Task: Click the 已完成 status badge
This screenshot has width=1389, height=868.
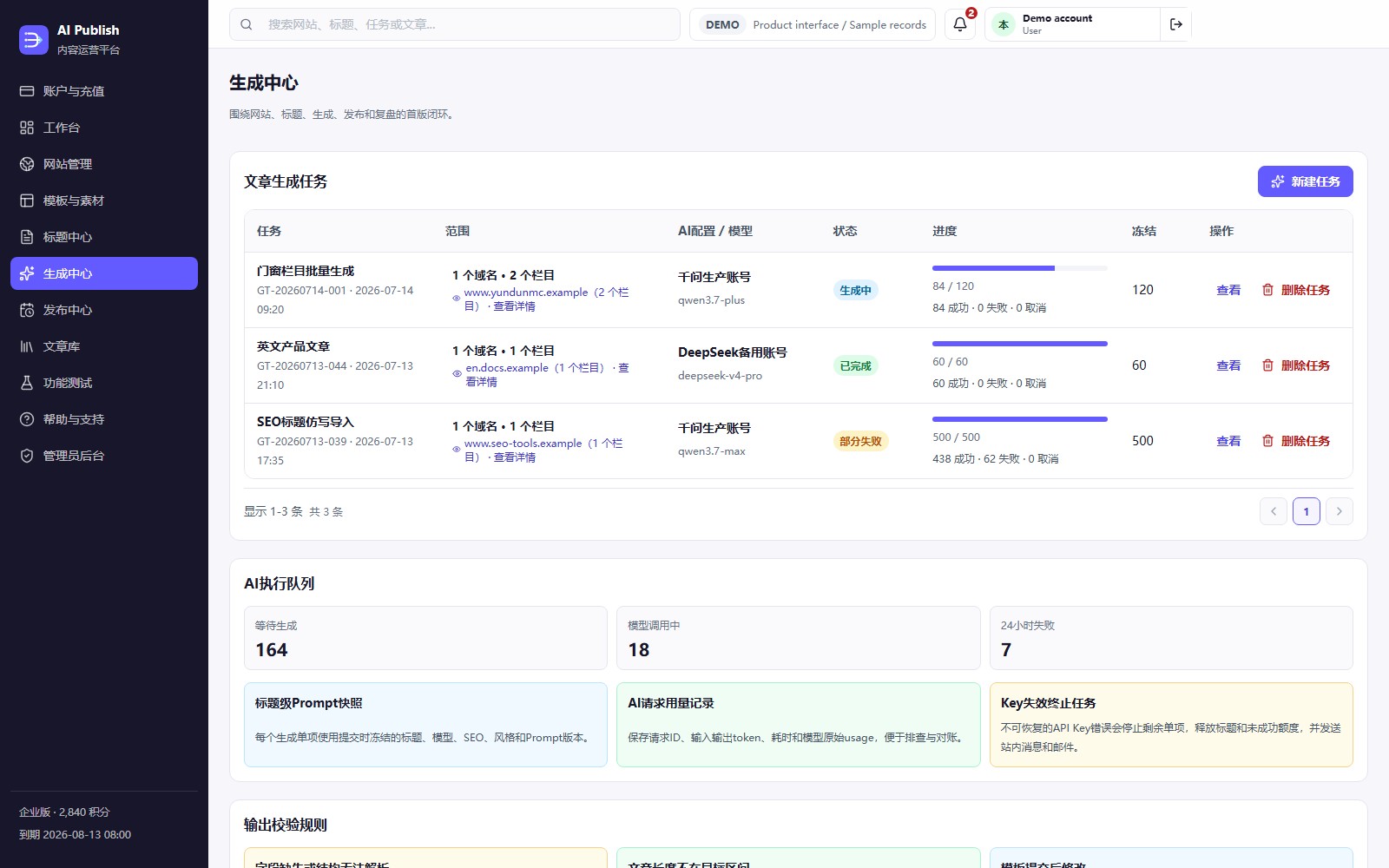Action: point(855,366)
